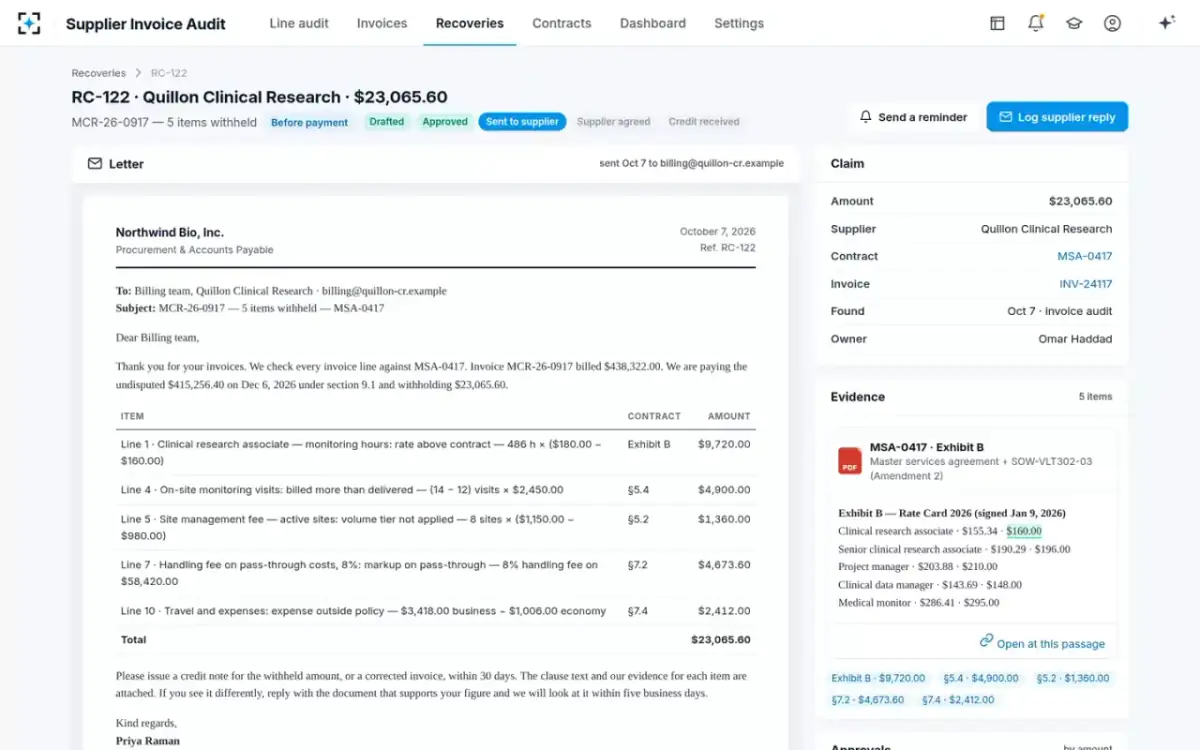Screen dimensions: 1200x750
Task: Click the Total $23,065.60 amount in letter
Action: coord(721,639)
